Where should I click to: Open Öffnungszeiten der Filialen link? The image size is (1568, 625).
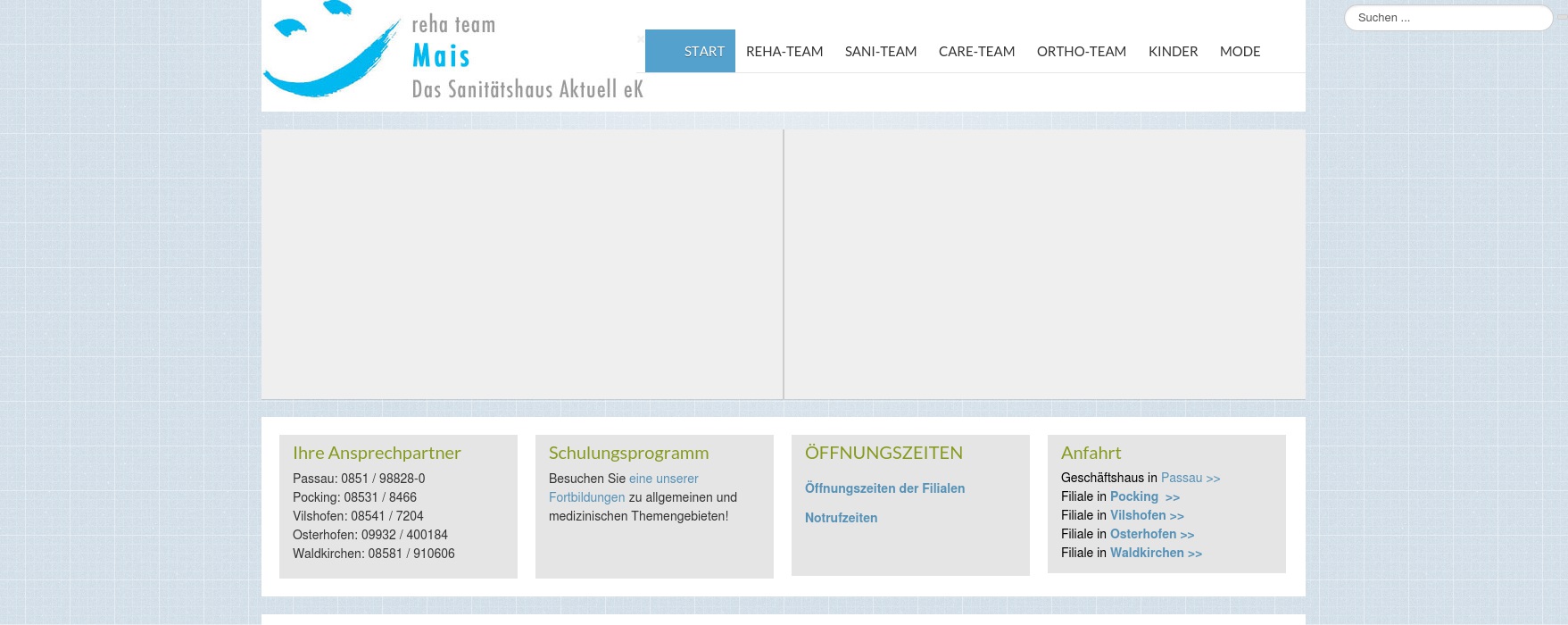[884, 488]
